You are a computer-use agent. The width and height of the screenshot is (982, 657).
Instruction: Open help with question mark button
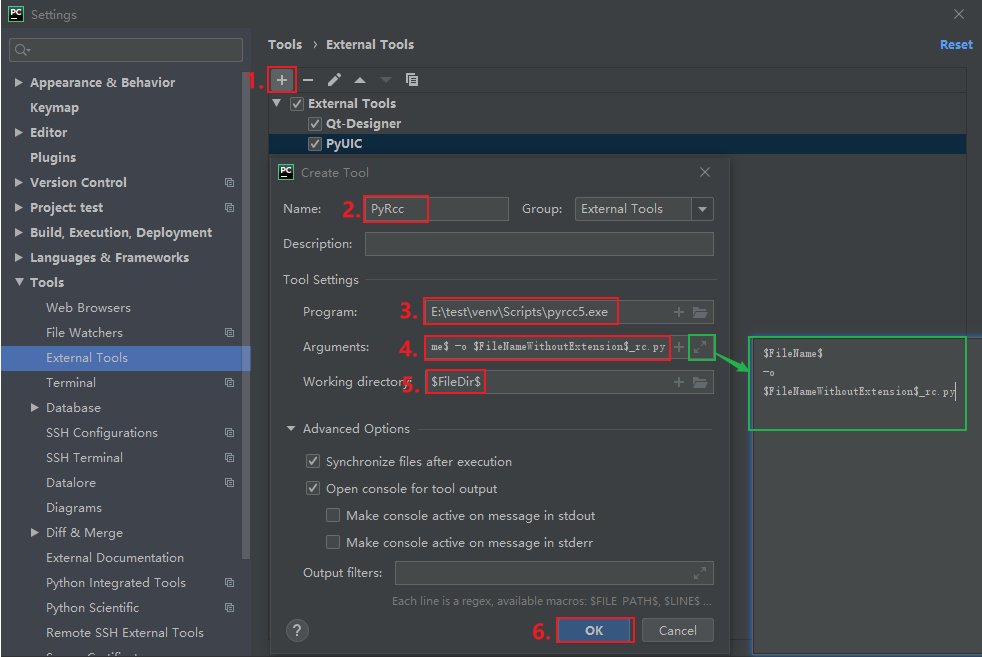coord(297,630)
